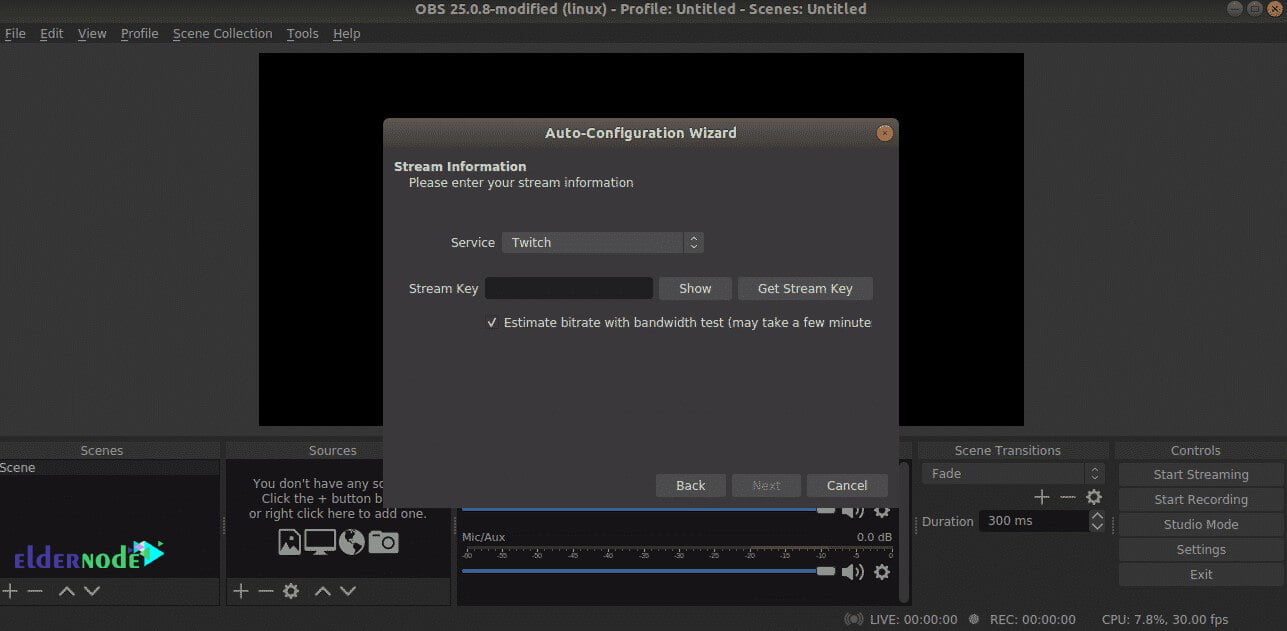This screenshot has width=1287, height=631.
Task: Open transition properties gear in Scene Transitions
Action: pyautogui.click(x=1094, y=497)
